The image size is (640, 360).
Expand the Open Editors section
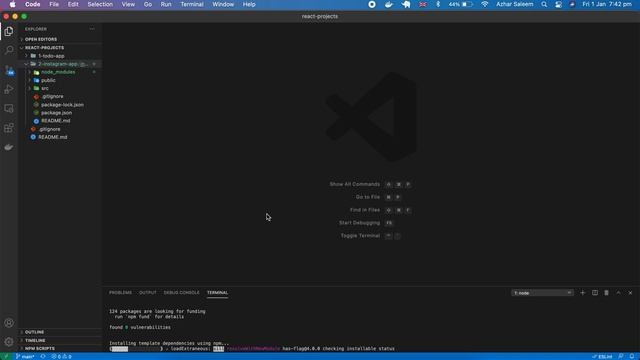point(60,39)
